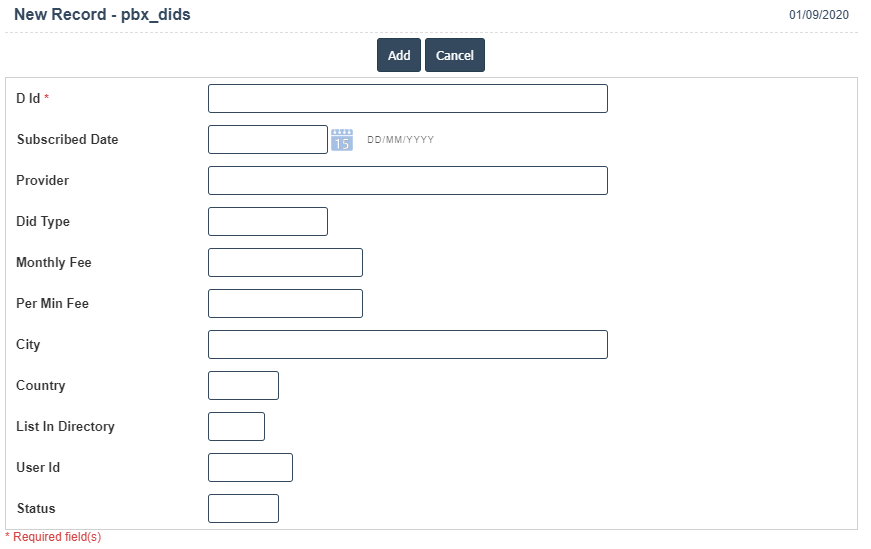Click the Provider label text
The height and width of the screenshot is (549, 871).
(x=43, y=181)
